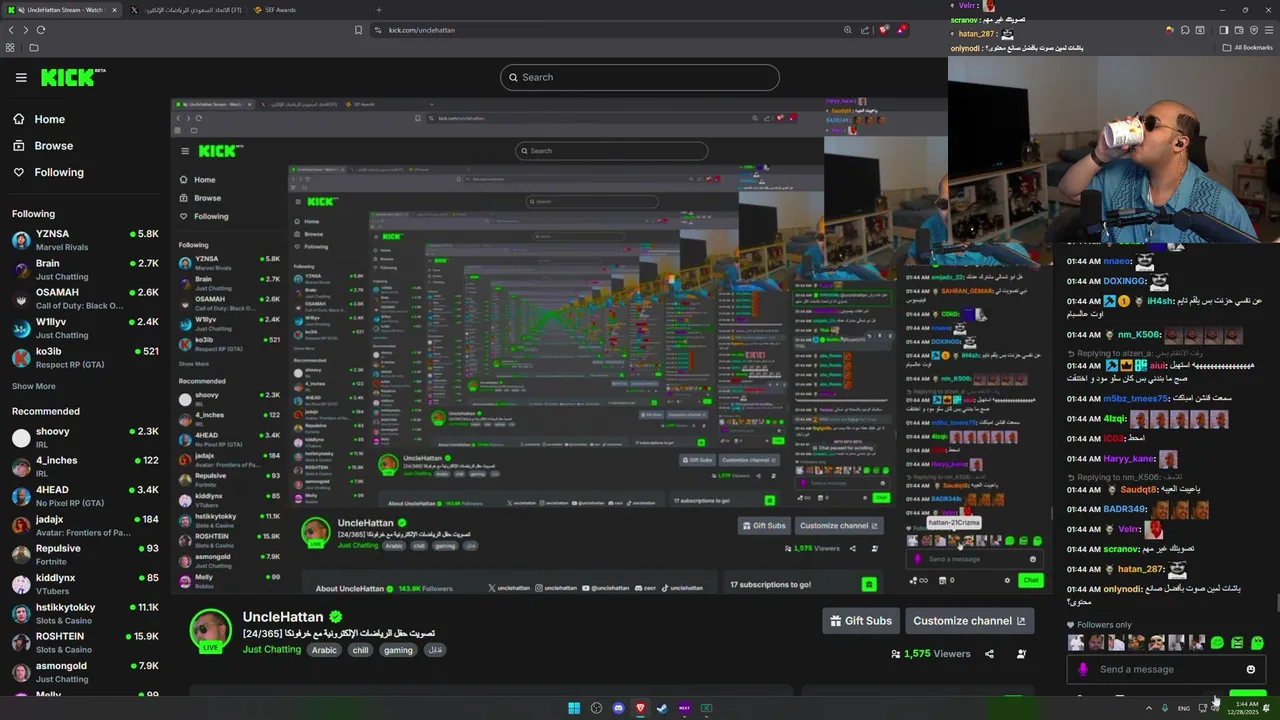Open W1liyv channel in Following list
The image size is (1280, 720).
(85, 328)
